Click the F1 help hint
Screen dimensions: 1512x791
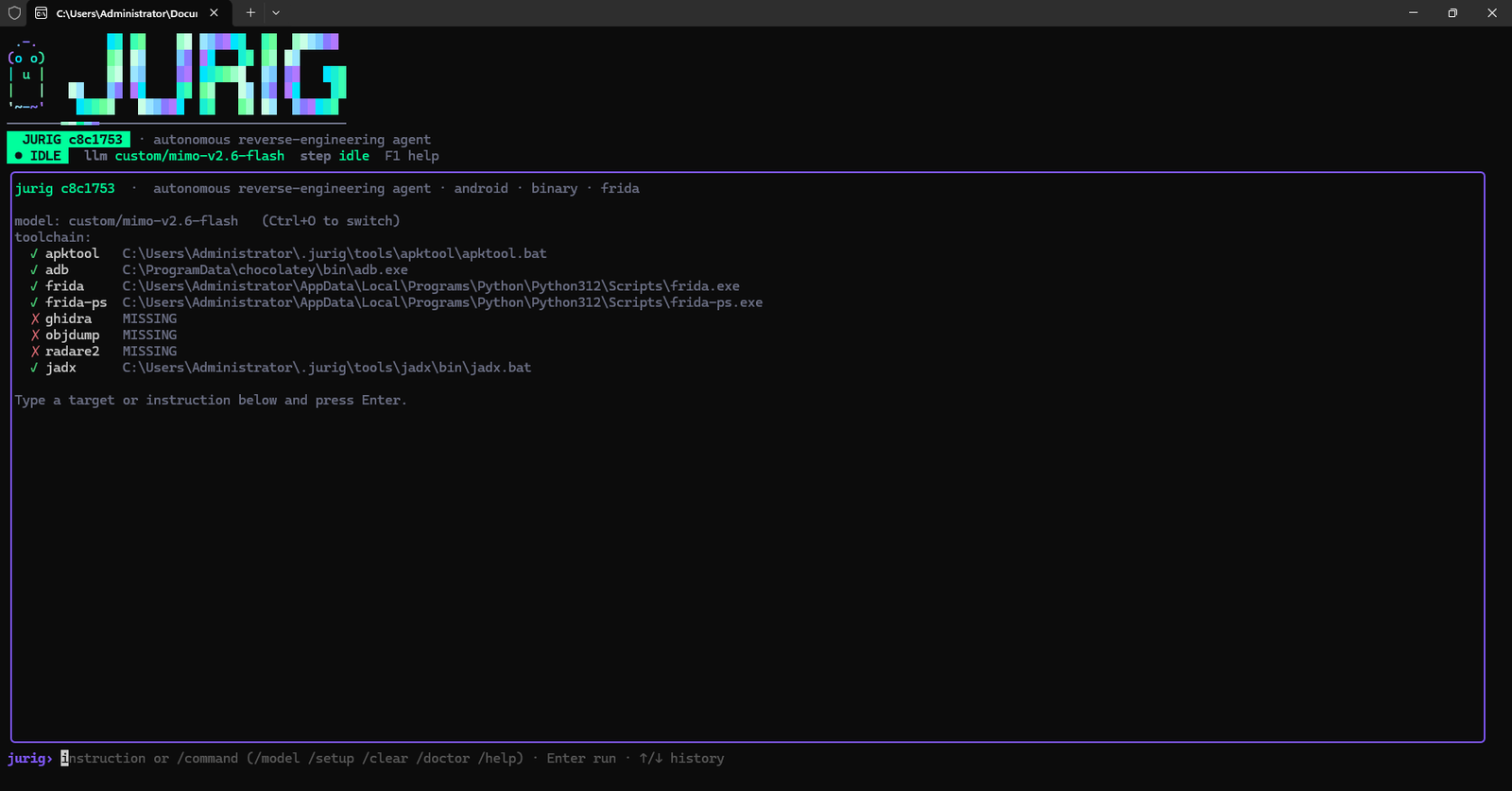coord(412,156)
